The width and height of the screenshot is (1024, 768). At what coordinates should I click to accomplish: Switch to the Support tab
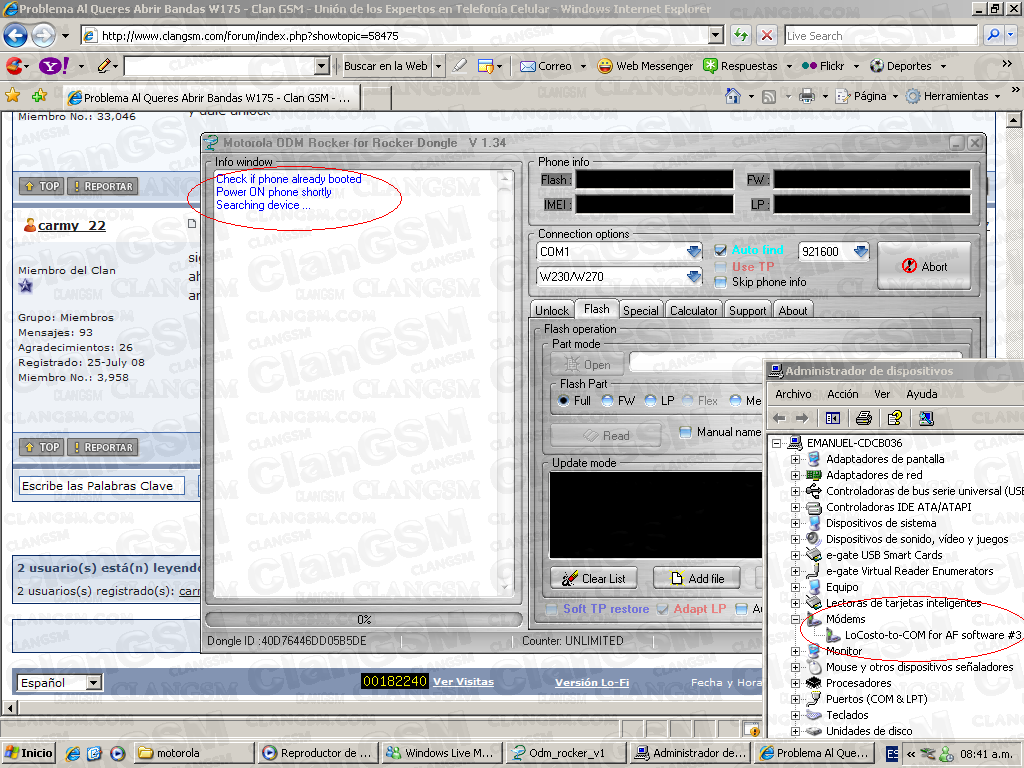pos(748,311)
